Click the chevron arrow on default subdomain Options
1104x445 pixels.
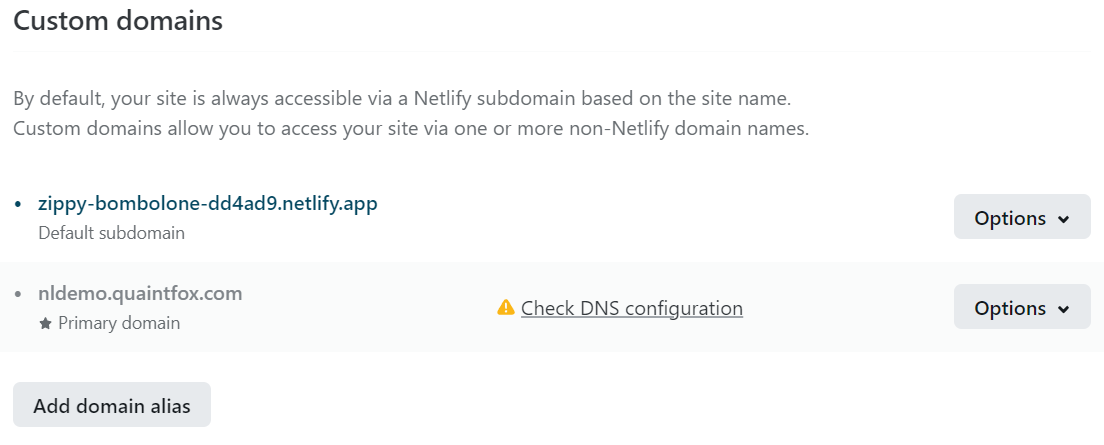click(1063, 219)
